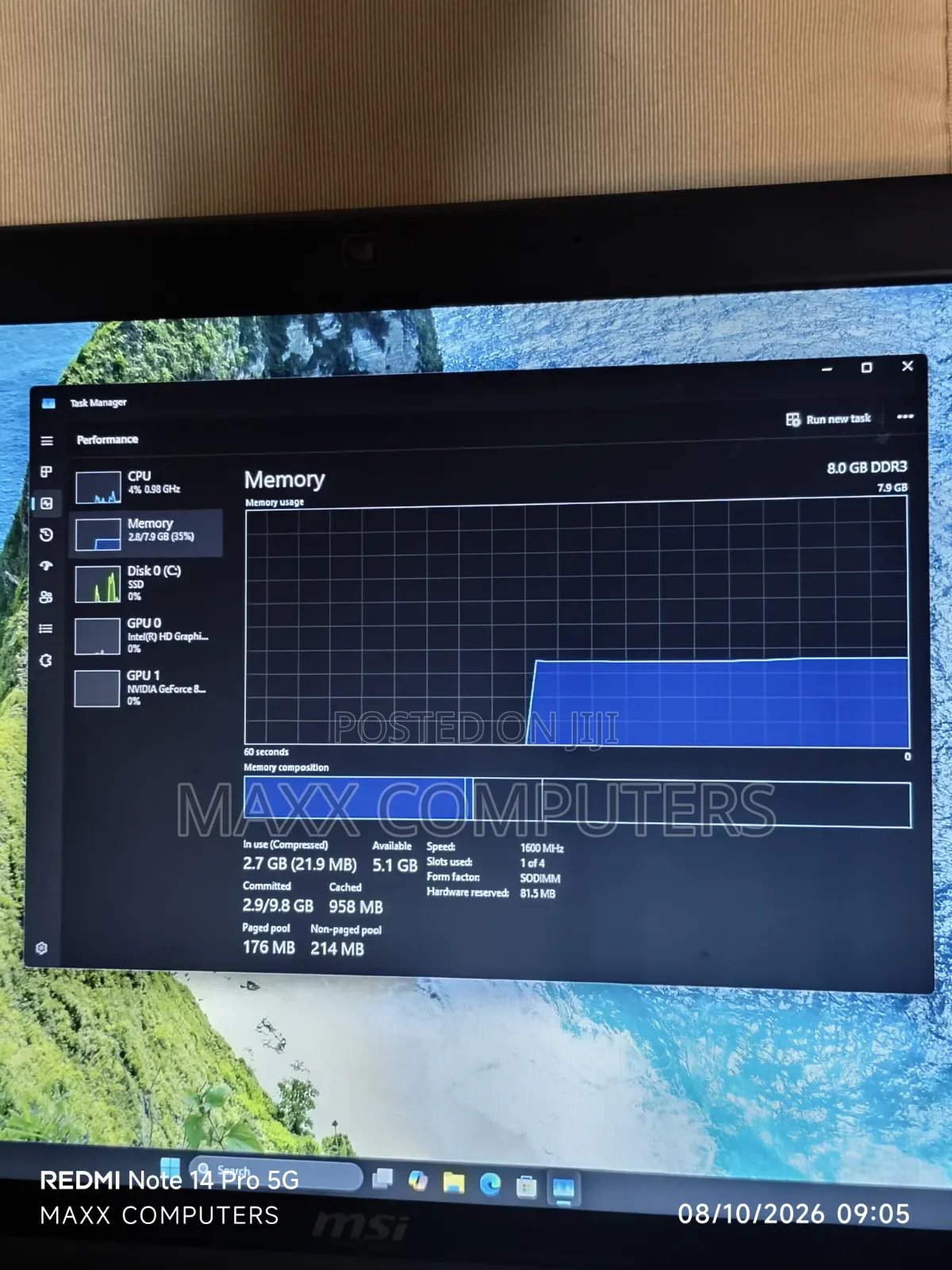Viewport: 952px width, 1270px height.
Task: Open Task View on the taskbar
Action: pos(382,1179)
